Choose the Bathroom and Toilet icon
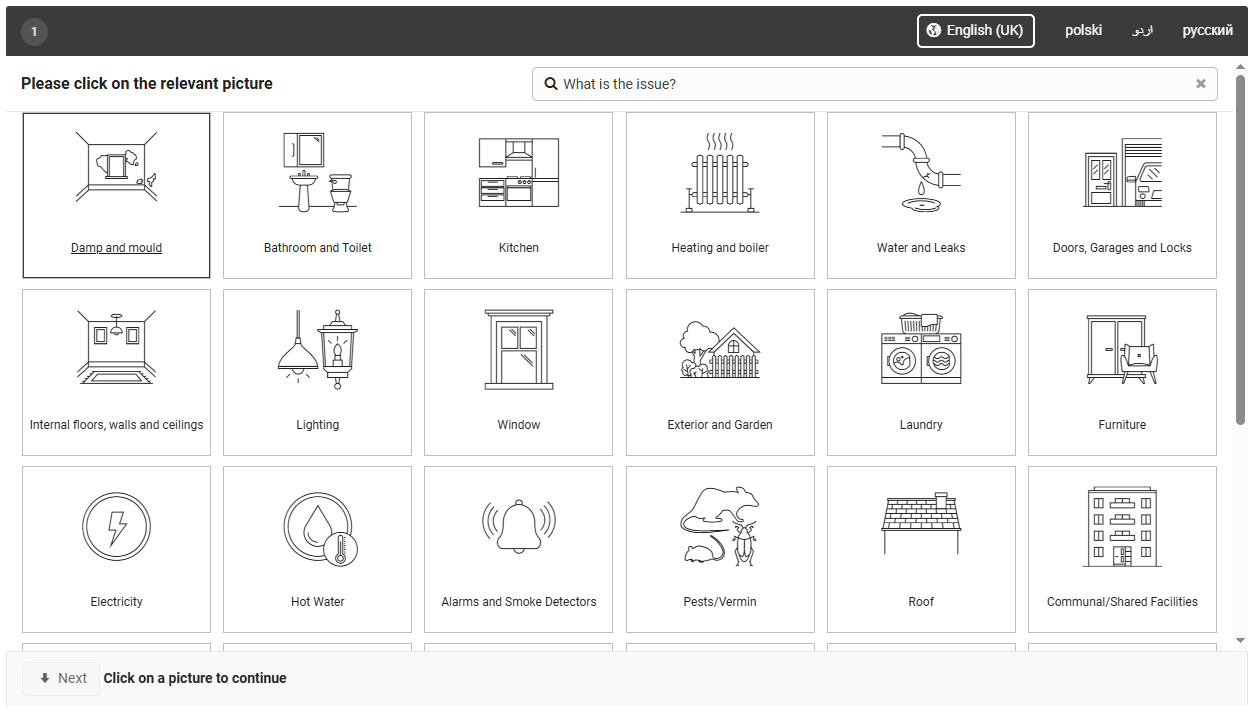 (x=317, y=171)
